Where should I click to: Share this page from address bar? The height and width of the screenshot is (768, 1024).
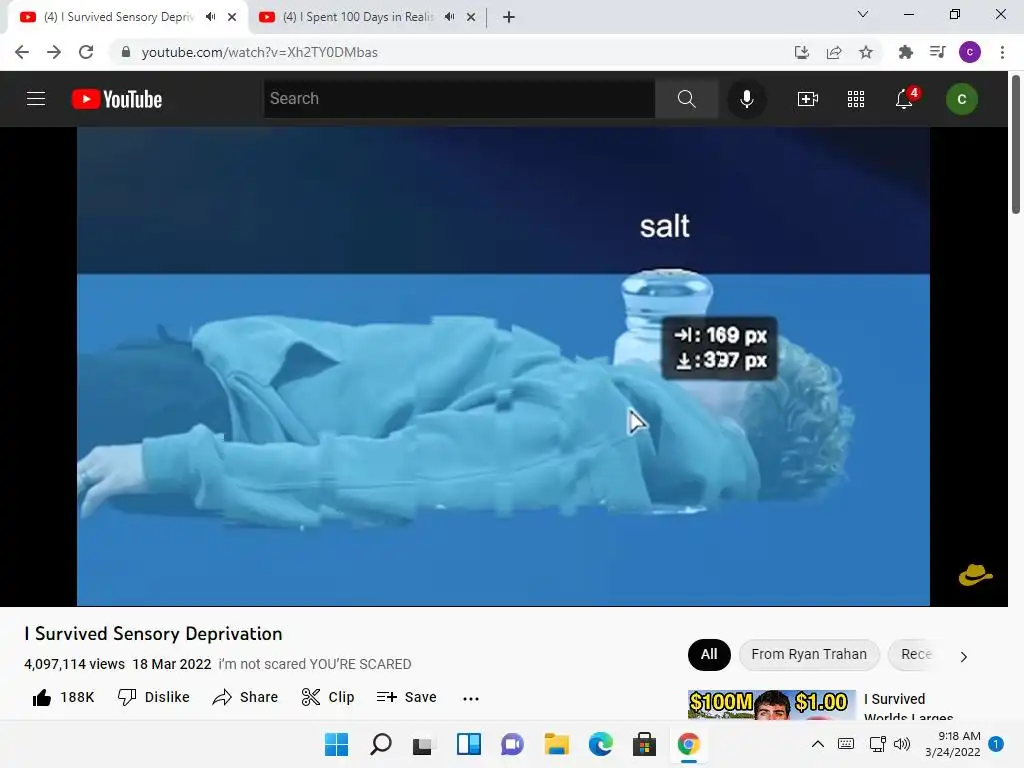834,52
